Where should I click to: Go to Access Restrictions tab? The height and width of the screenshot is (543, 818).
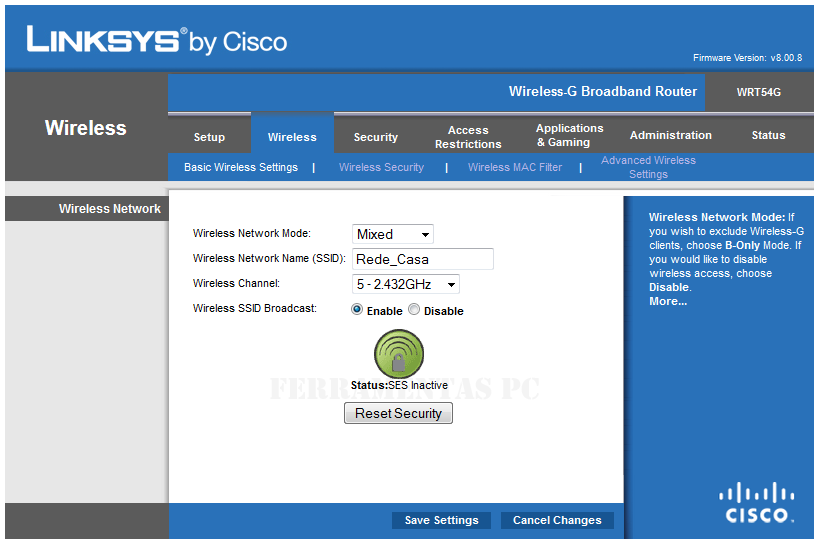point(468,137)
